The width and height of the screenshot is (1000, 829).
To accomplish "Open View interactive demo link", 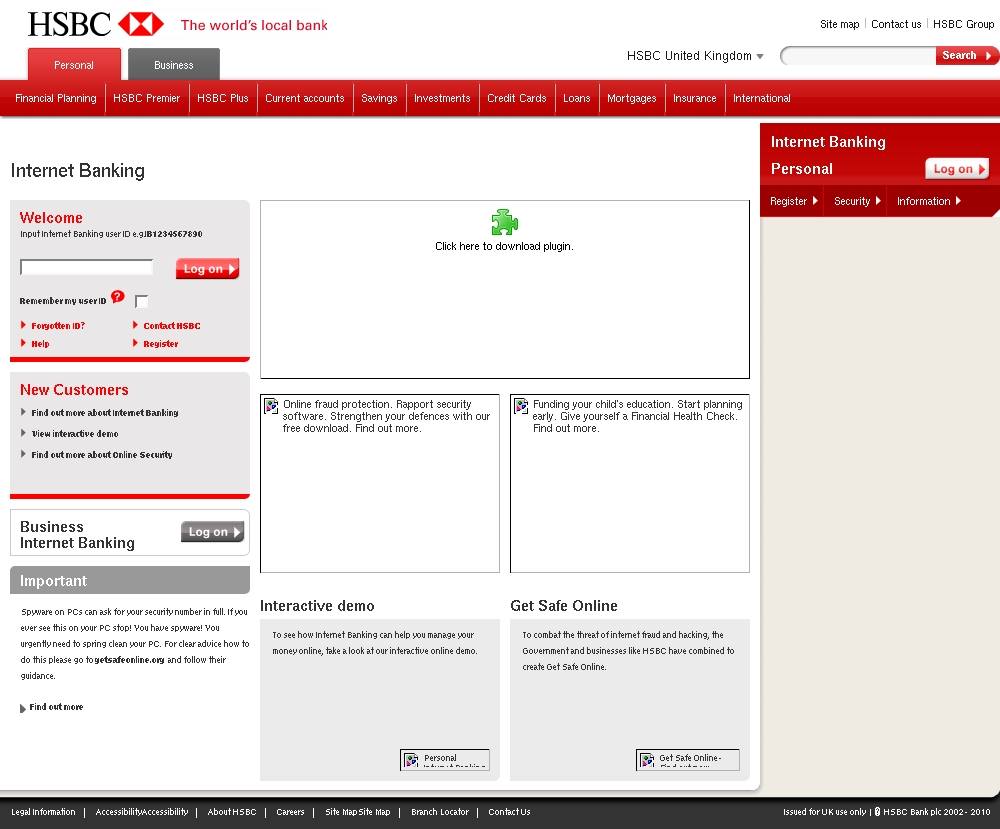I will pyautogui.click(x=75, y=434).
